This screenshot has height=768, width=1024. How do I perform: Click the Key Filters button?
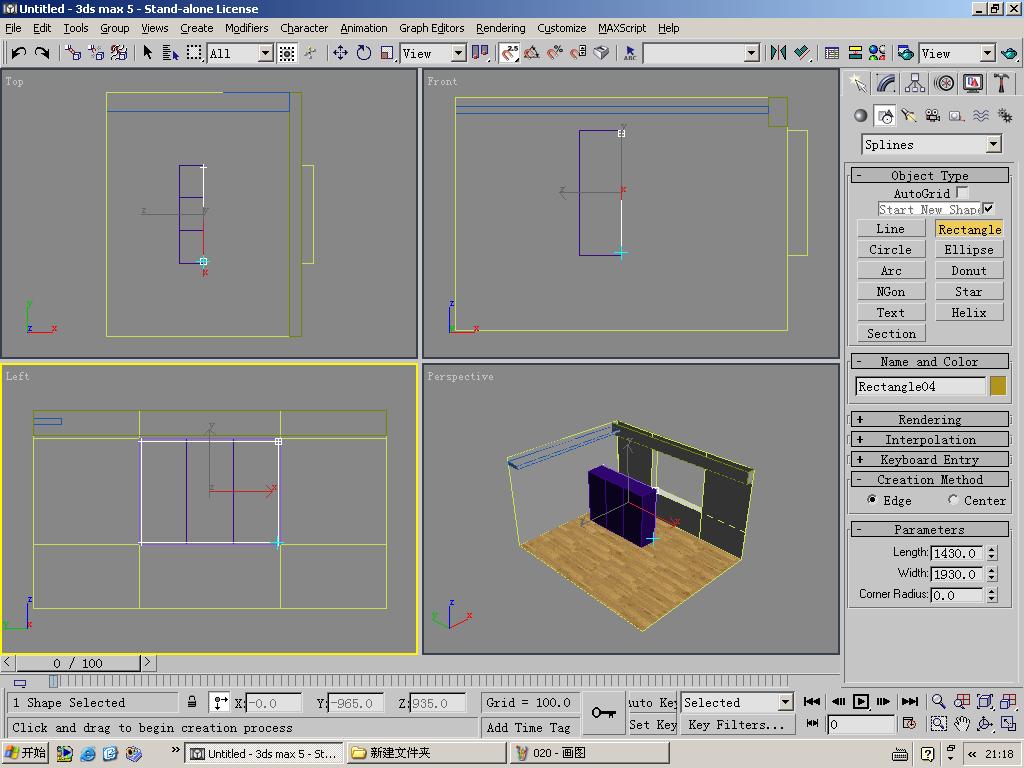point(736,725)
